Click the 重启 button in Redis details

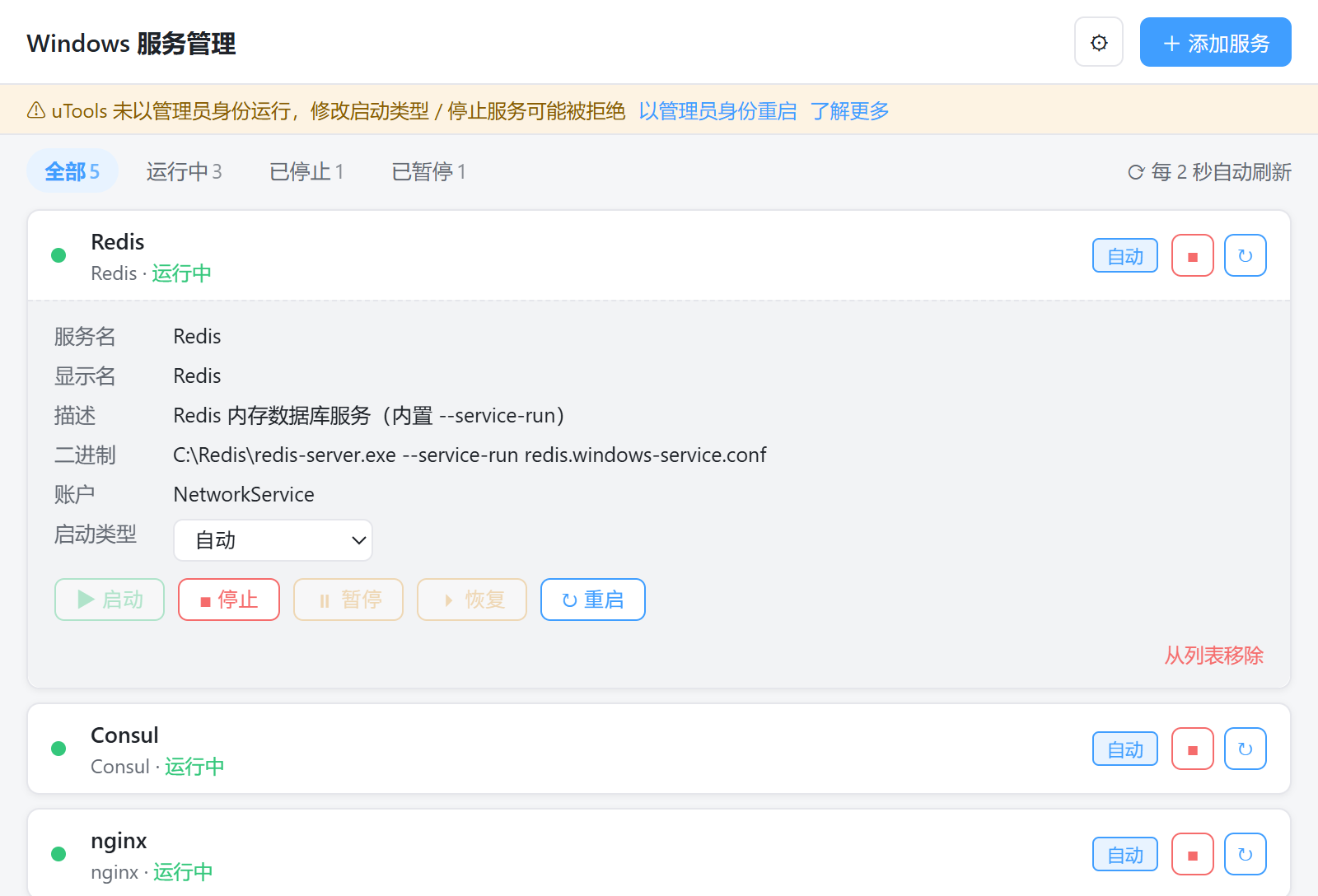(x=593, y=600)
